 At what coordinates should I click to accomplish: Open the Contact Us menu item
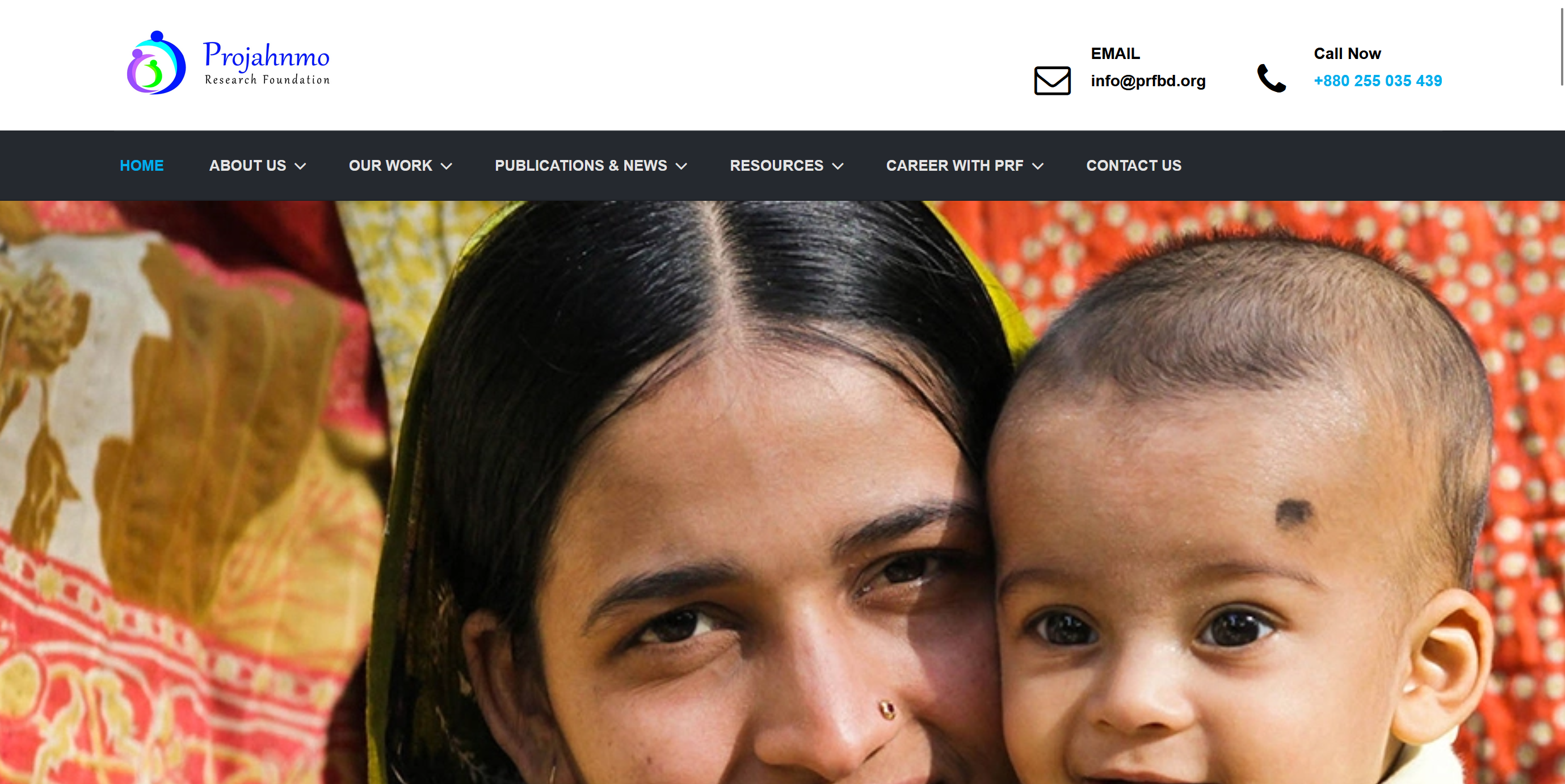[1134, 166]
